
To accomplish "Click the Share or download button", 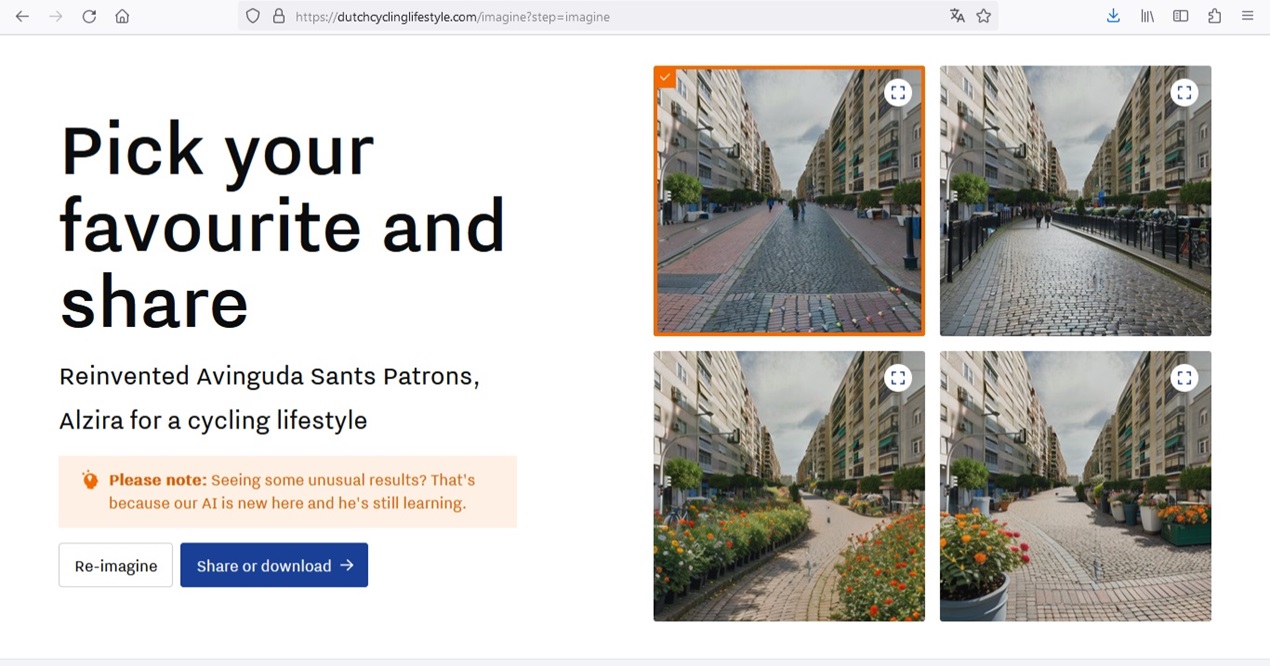I will (274, 565).
